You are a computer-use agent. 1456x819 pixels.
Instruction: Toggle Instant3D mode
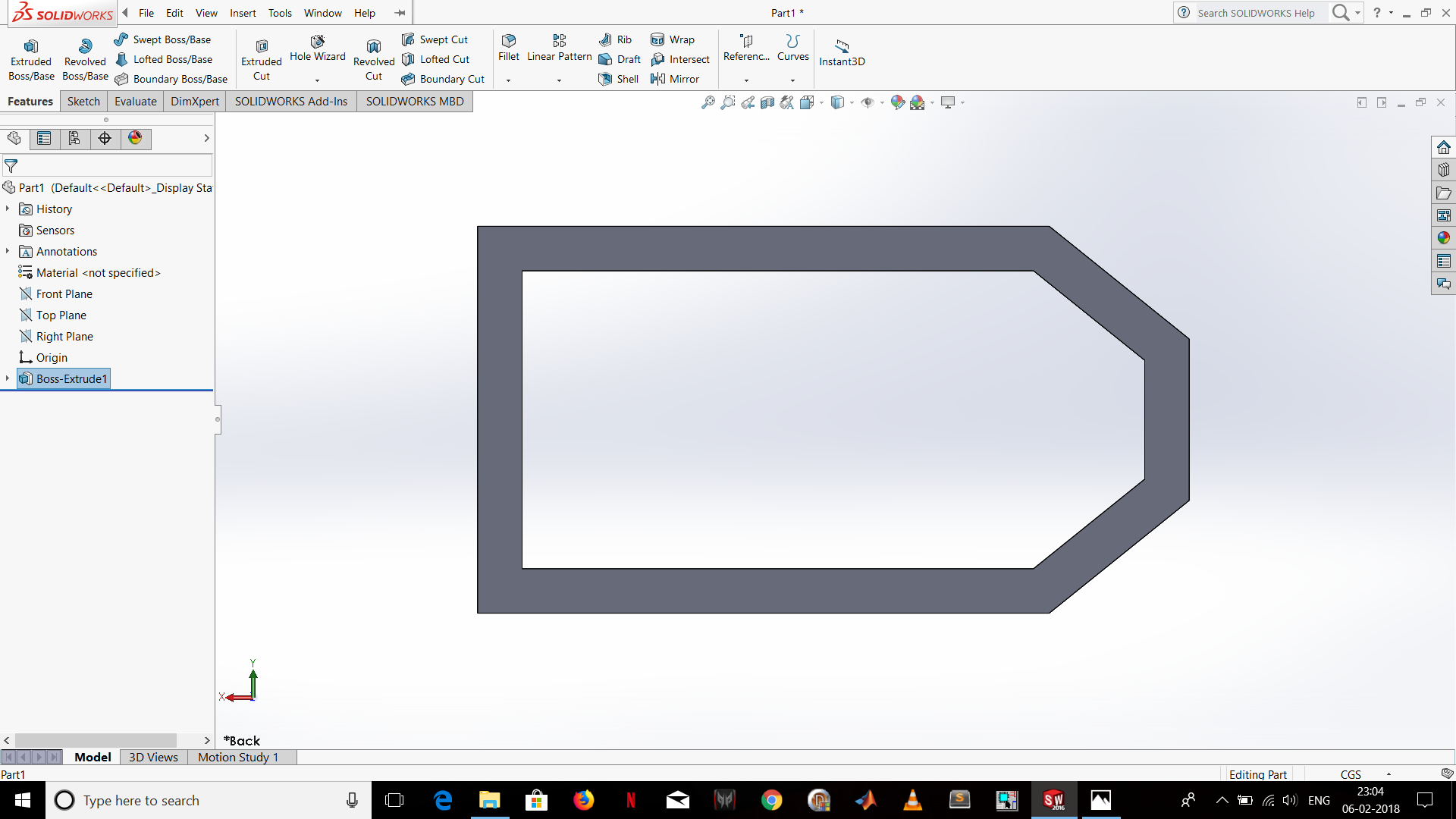(x=842, y=53)
